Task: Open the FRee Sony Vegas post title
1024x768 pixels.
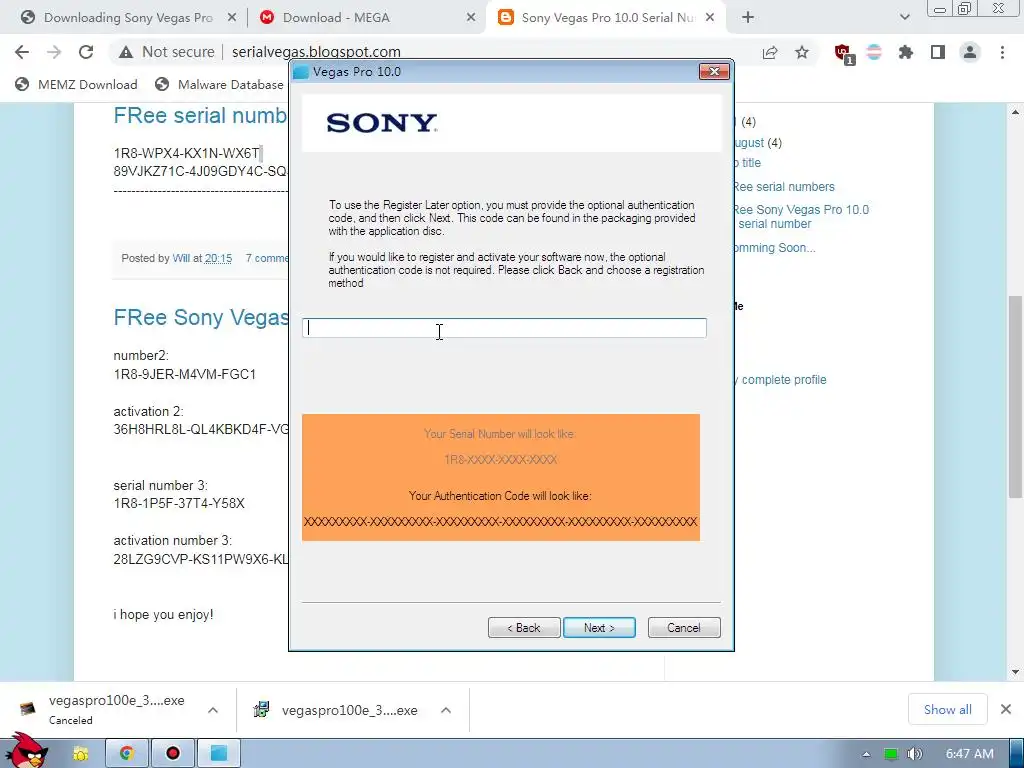Action: [x=201, y=317]
